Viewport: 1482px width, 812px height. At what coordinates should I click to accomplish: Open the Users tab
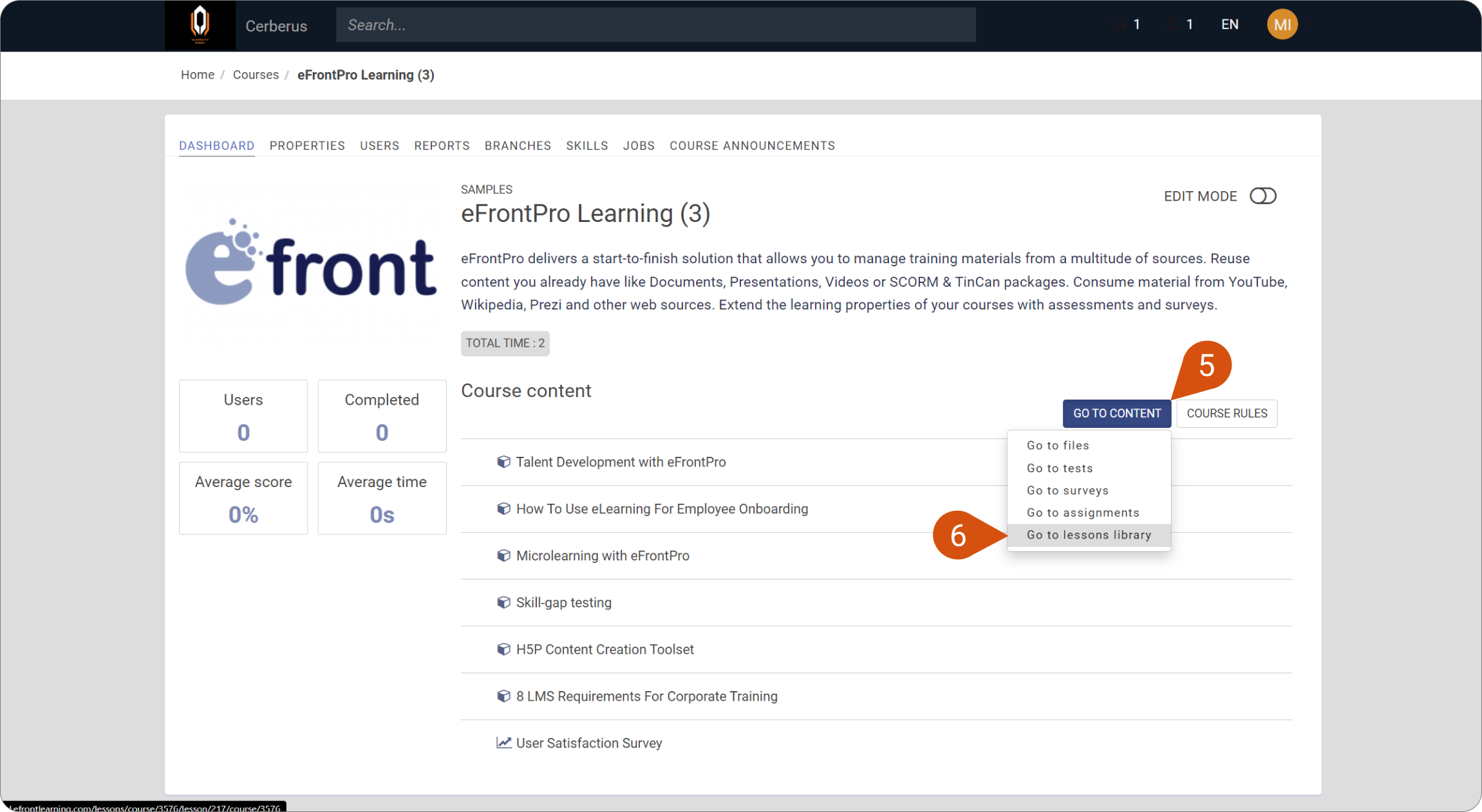[x=379, y=145]
